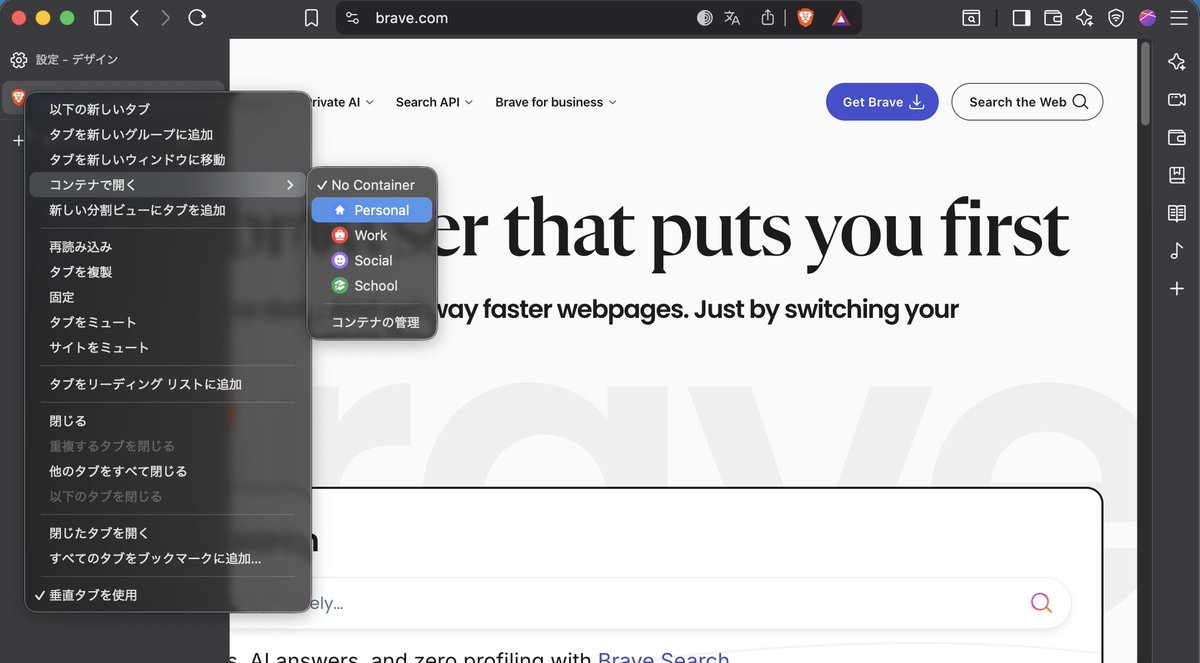Uncheck 垂直タブを使用 option
Viewport: 1200px width, 663px height.
(166, 595)
